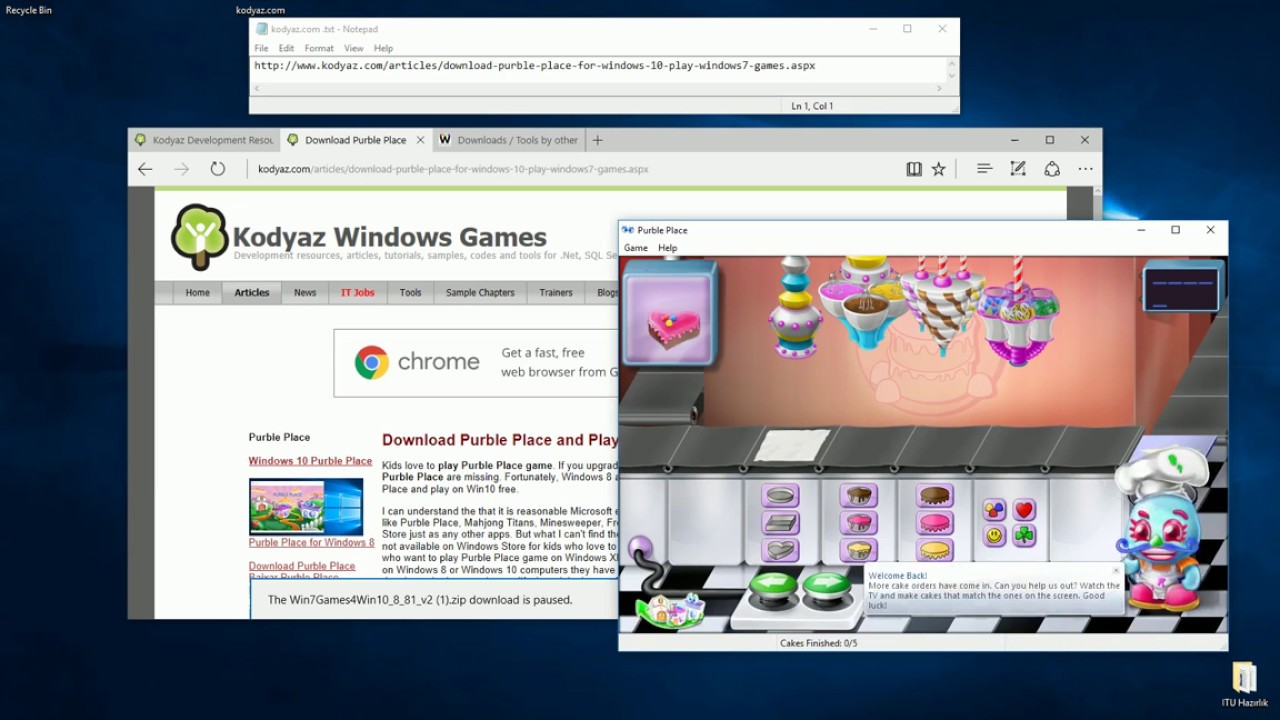This screenshot has height=720, width=1280.
Task: Refresh the kodyaz.com page
Action: pos(217,169)
